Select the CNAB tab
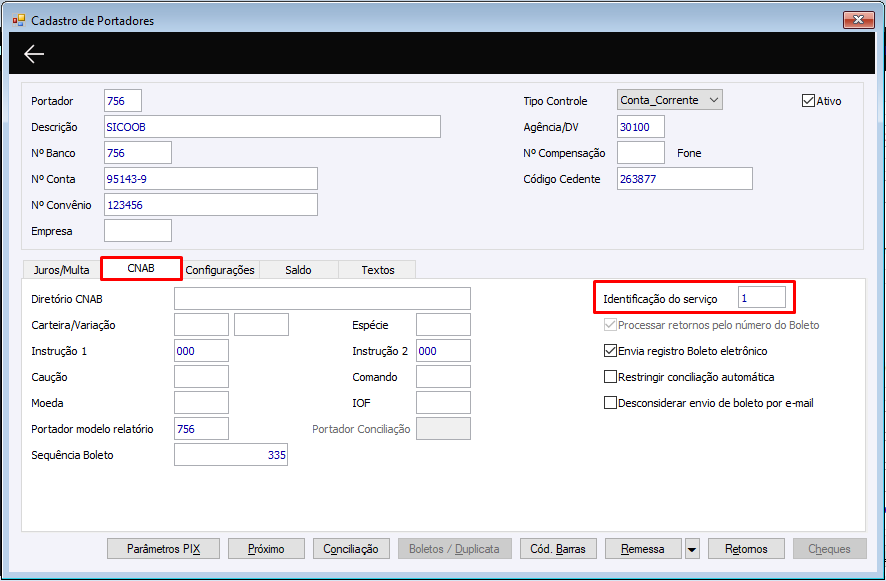Viewport: 886px width, 581px height. pos(141,268)
